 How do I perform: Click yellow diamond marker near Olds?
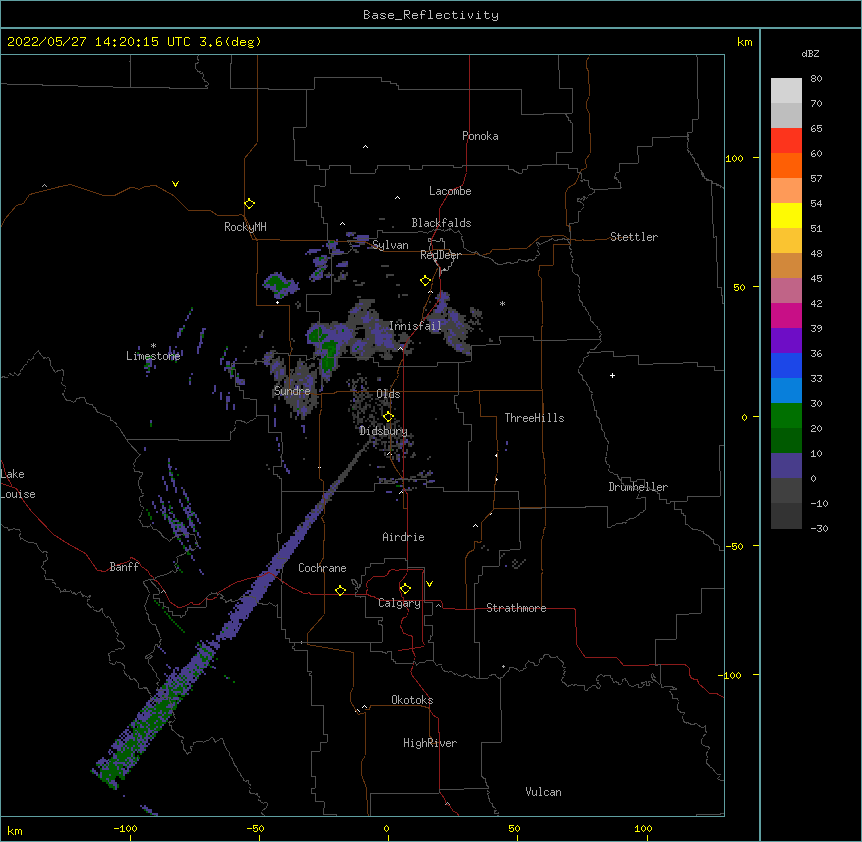pyautogui.click(x=388, y=417)
